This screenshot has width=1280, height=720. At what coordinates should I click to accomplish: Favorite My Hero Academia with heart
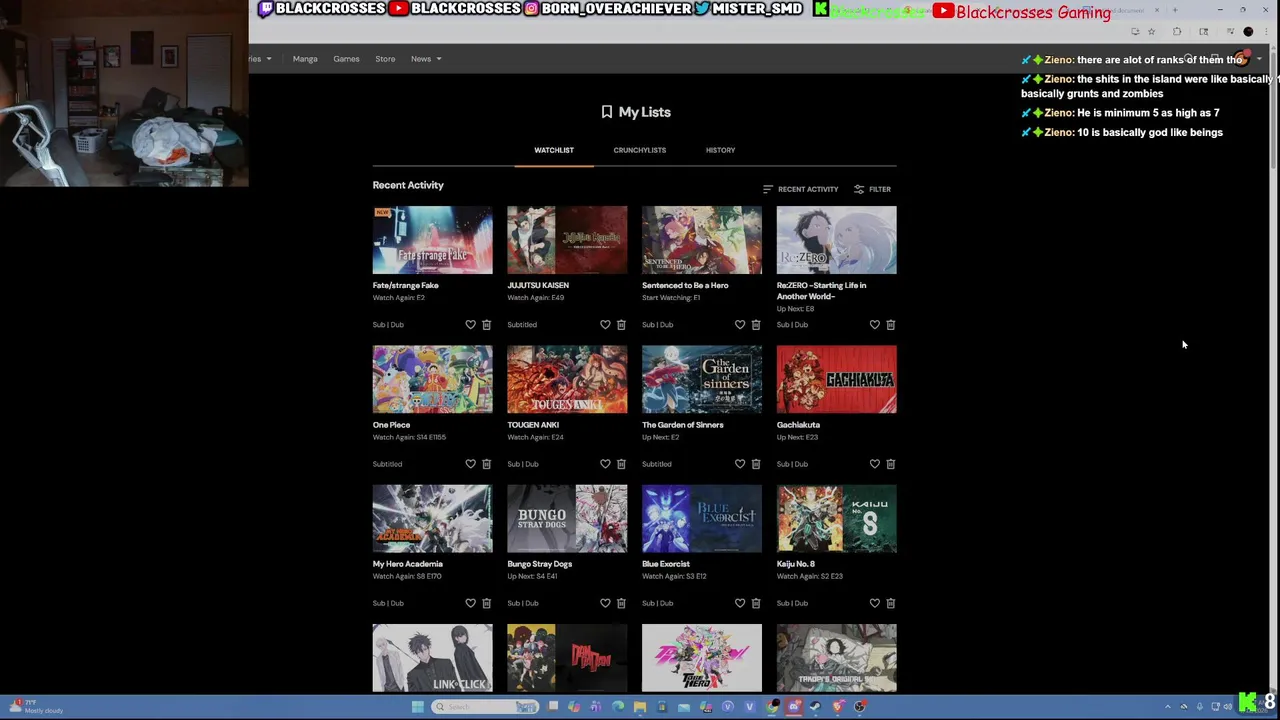pyautogui.click(x=470, y=603)
